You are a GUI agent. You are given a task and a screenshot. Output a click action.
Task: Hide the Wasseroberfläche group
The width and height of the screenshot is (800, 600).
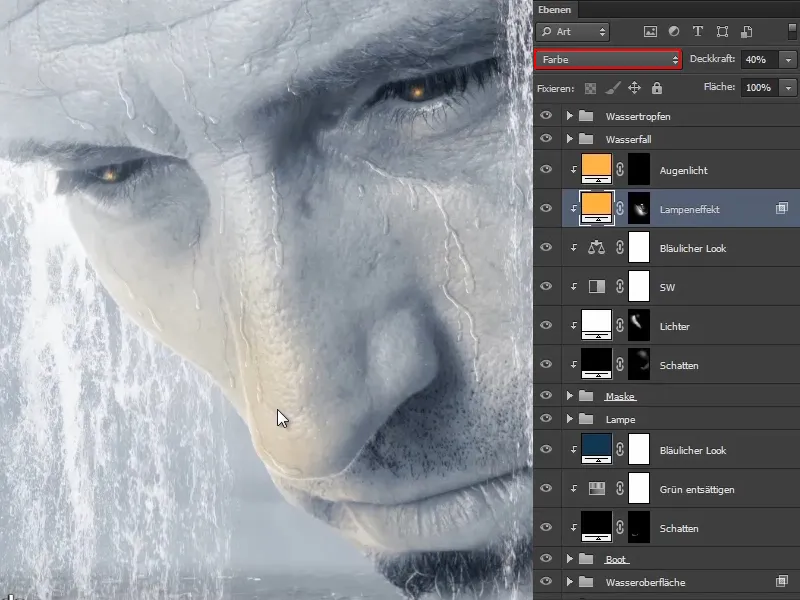(x=546, y=581)
